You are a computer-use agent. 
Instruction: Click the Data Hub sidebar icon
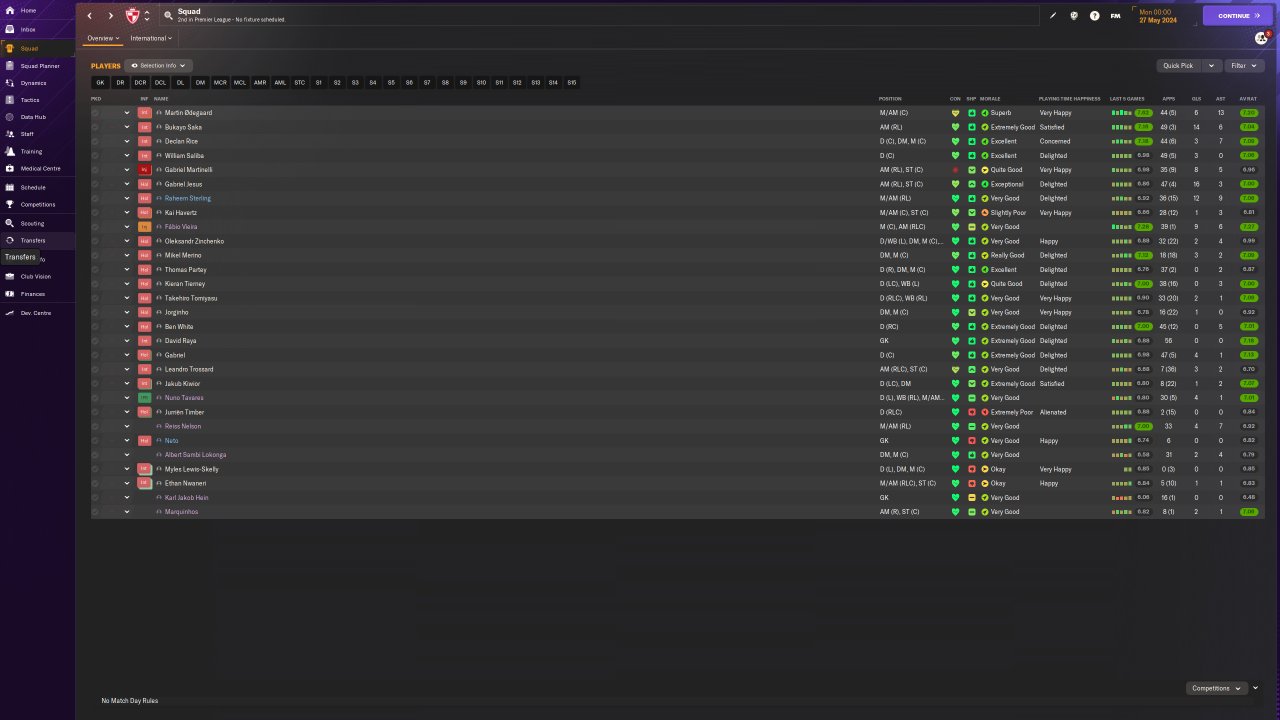pyautogui.click(x=9, y=117)
